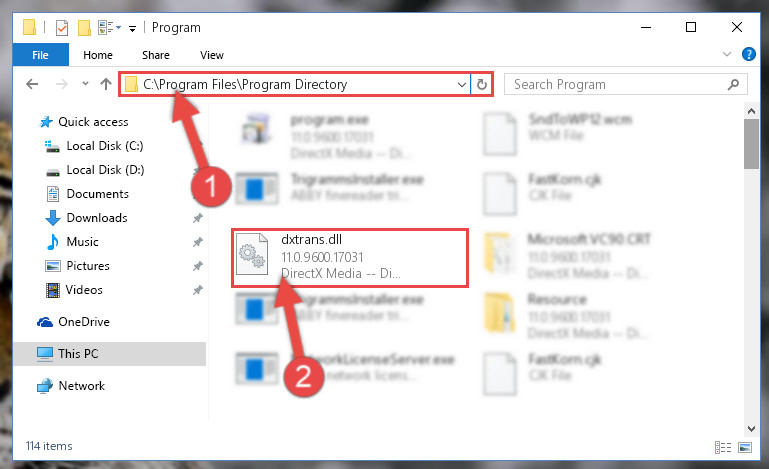Refresh the Program Directory folder
This screenshot has width=769, height=469.
click(482, 84)
